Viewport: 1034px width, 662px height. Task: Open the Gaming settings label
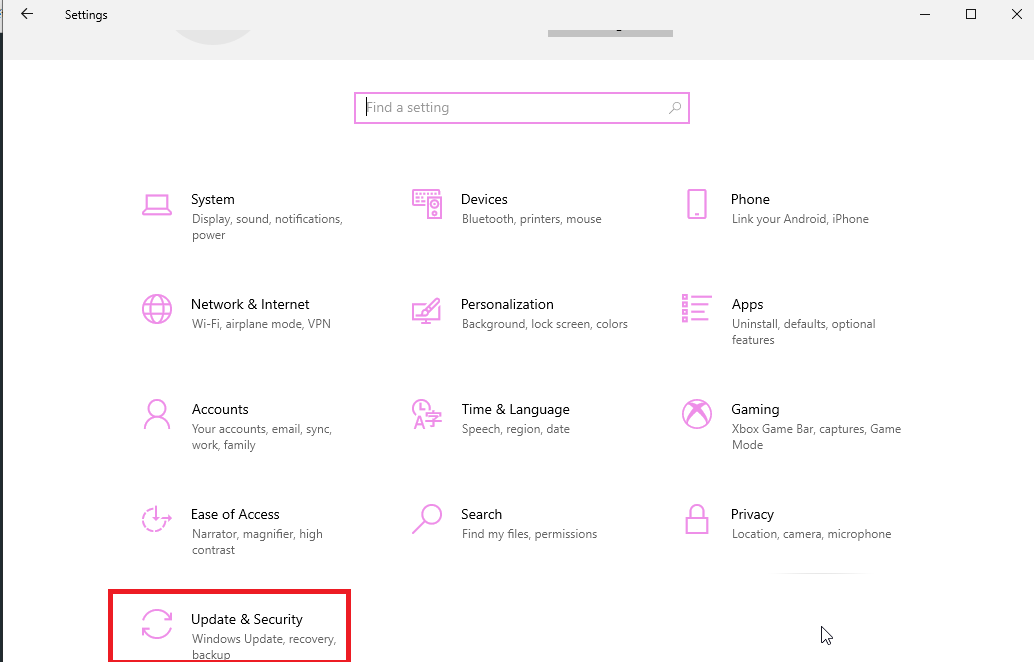(x=755, y=410)
